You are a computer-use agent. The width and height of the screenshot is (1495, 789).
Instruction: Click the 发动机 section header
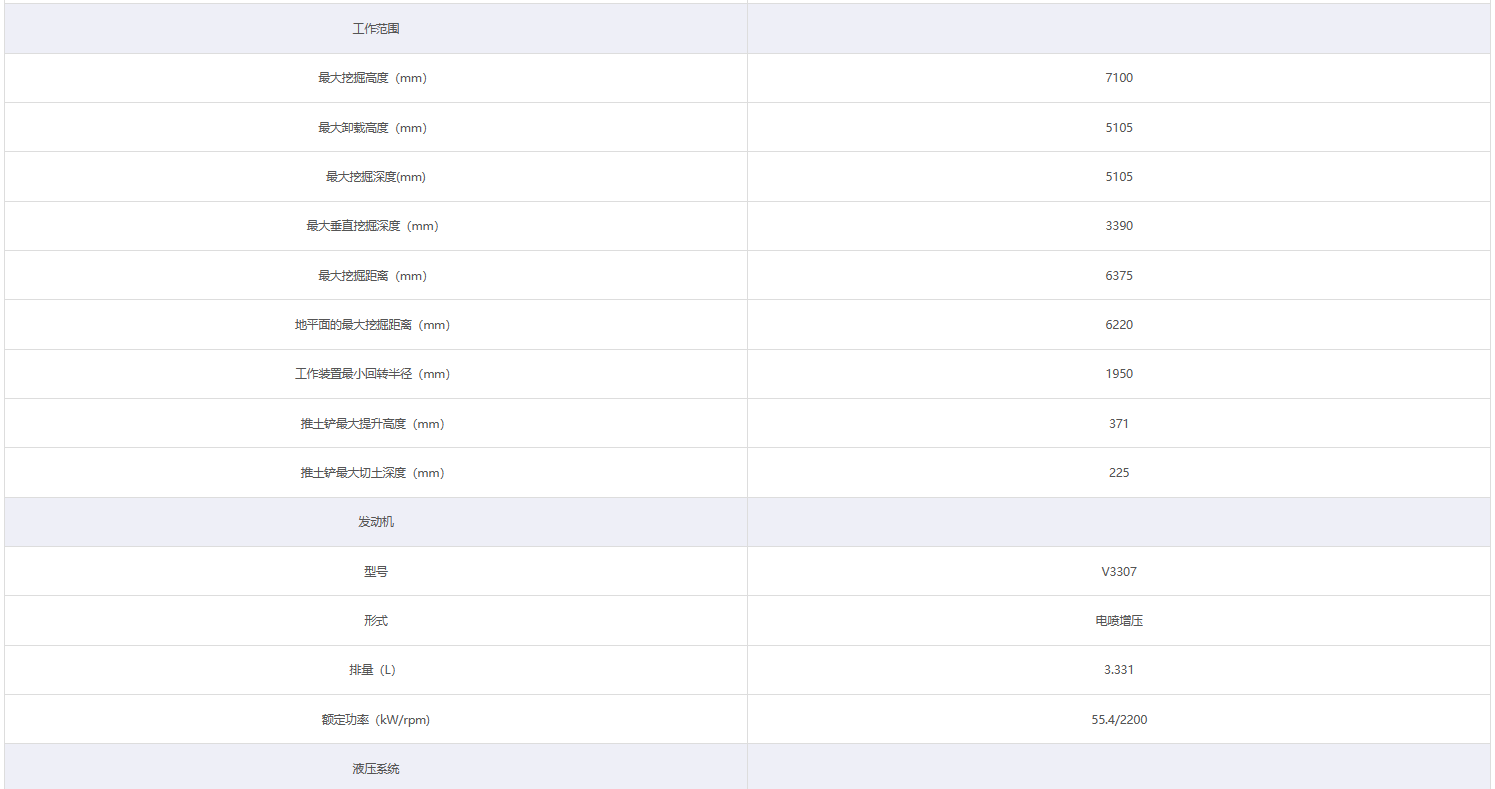pyautogui.click(x=376, y=522)
